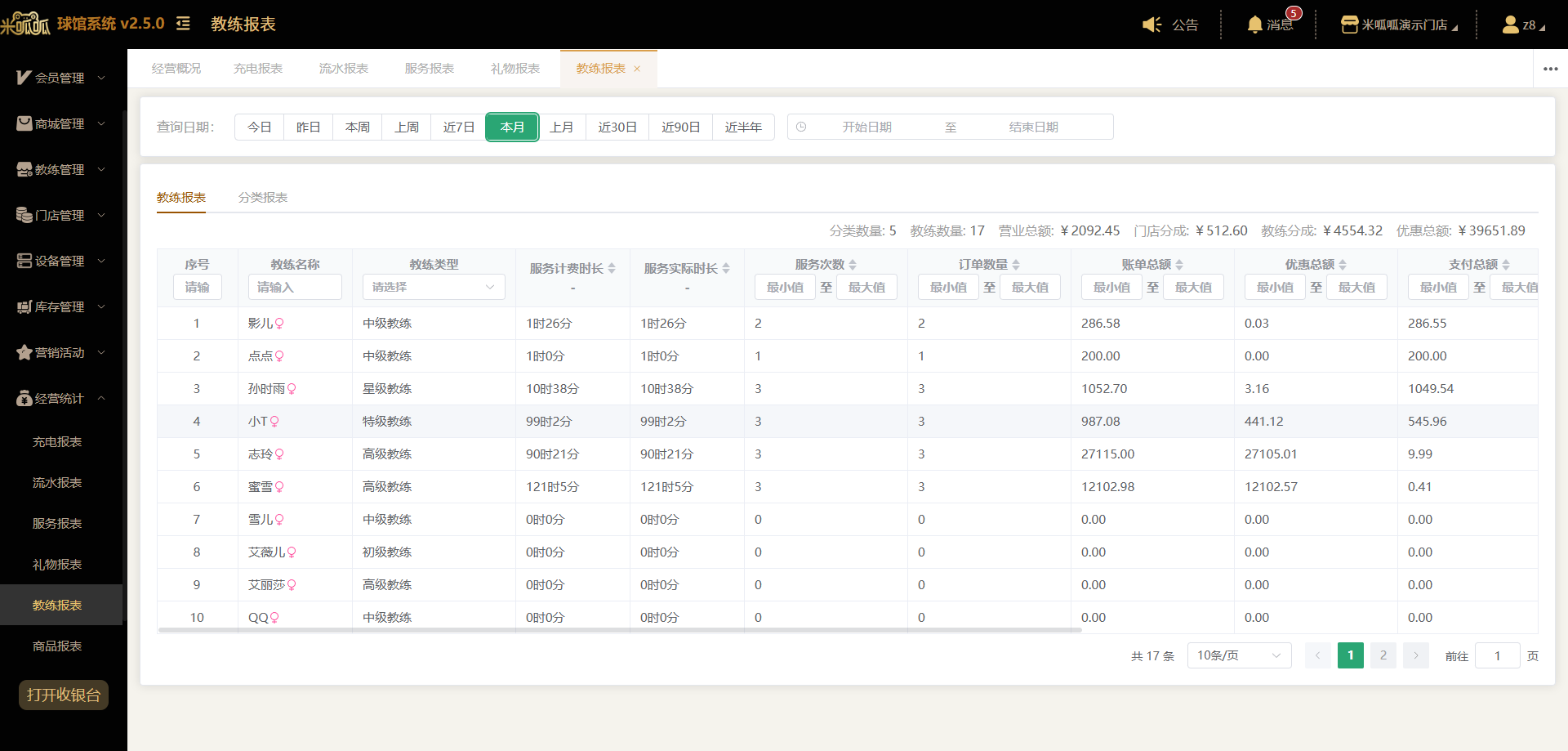Click the next page arrow in pagination

point(1416,655)
